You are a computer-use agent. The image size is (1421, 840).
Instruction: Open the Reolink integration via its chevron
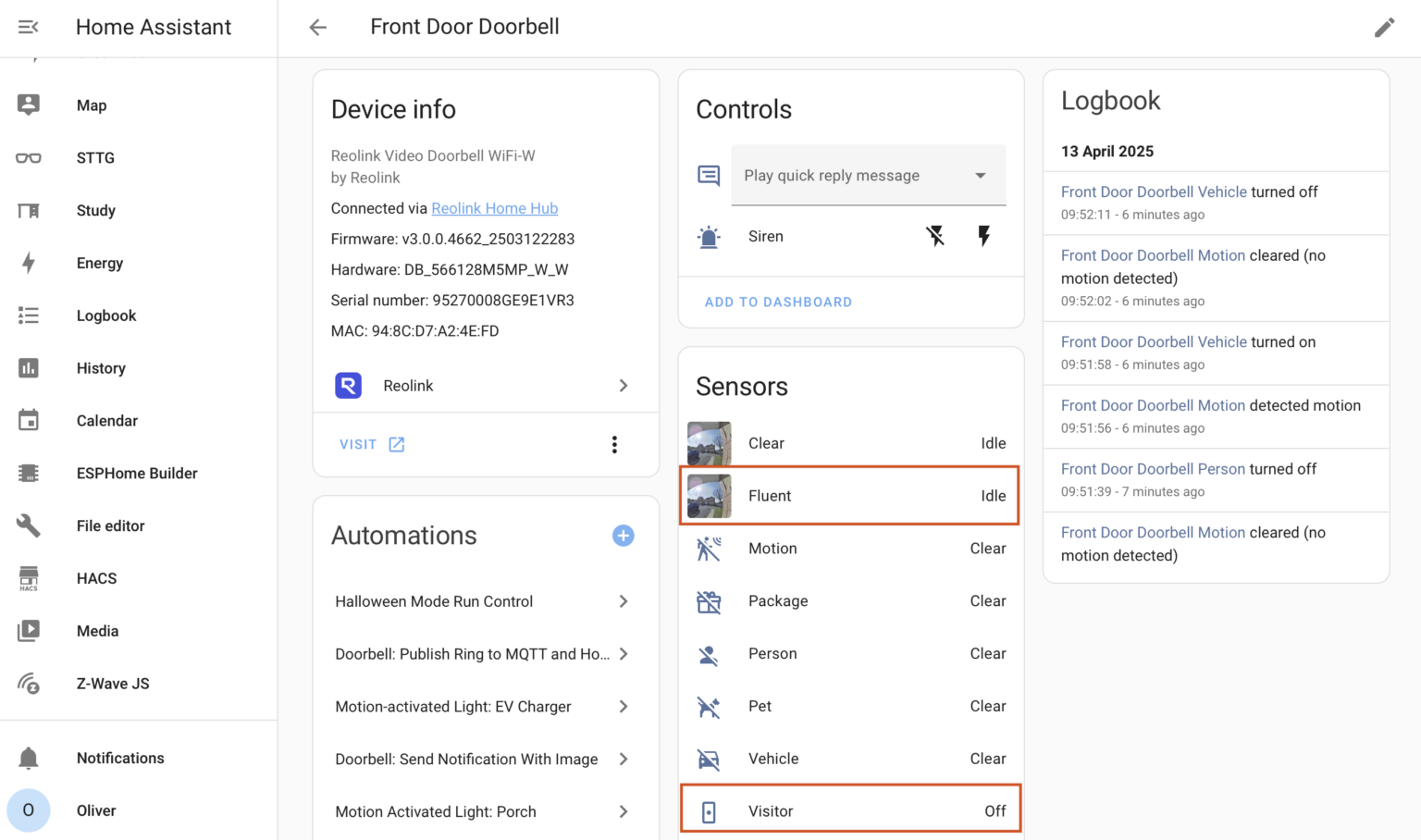pos(624,386)
